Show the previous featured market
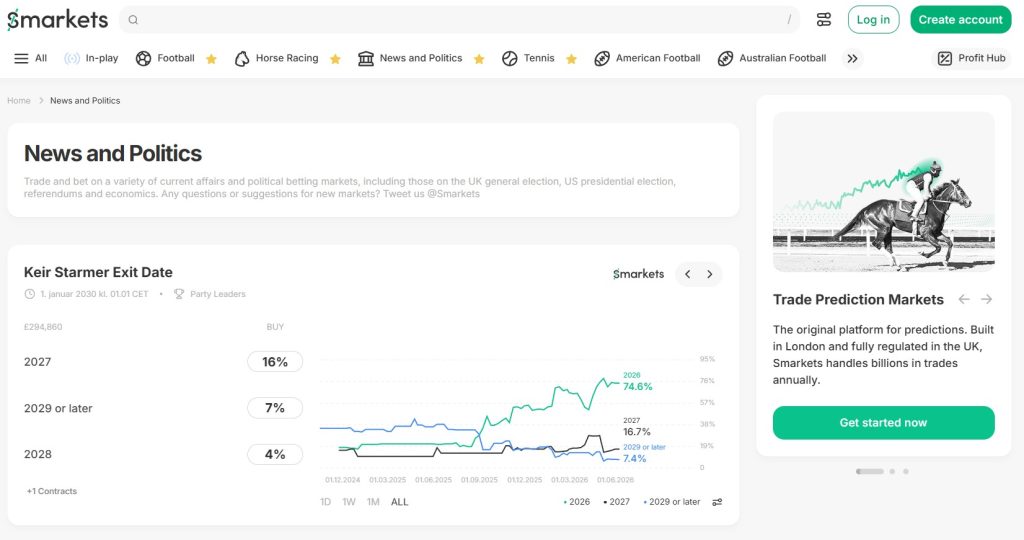Screen dimensions: 1024x540 tap(687, 274)
